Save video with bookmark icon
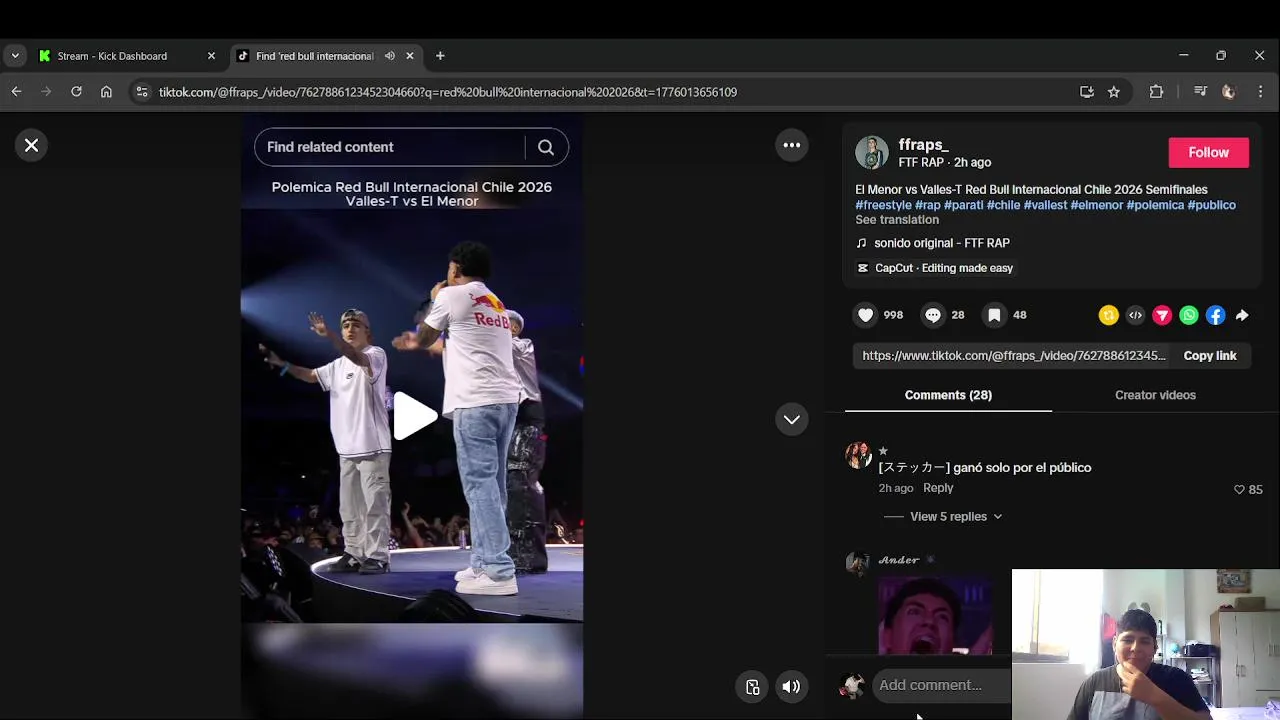The height and width of the screenshot is (720, 1280). [994, 315]
